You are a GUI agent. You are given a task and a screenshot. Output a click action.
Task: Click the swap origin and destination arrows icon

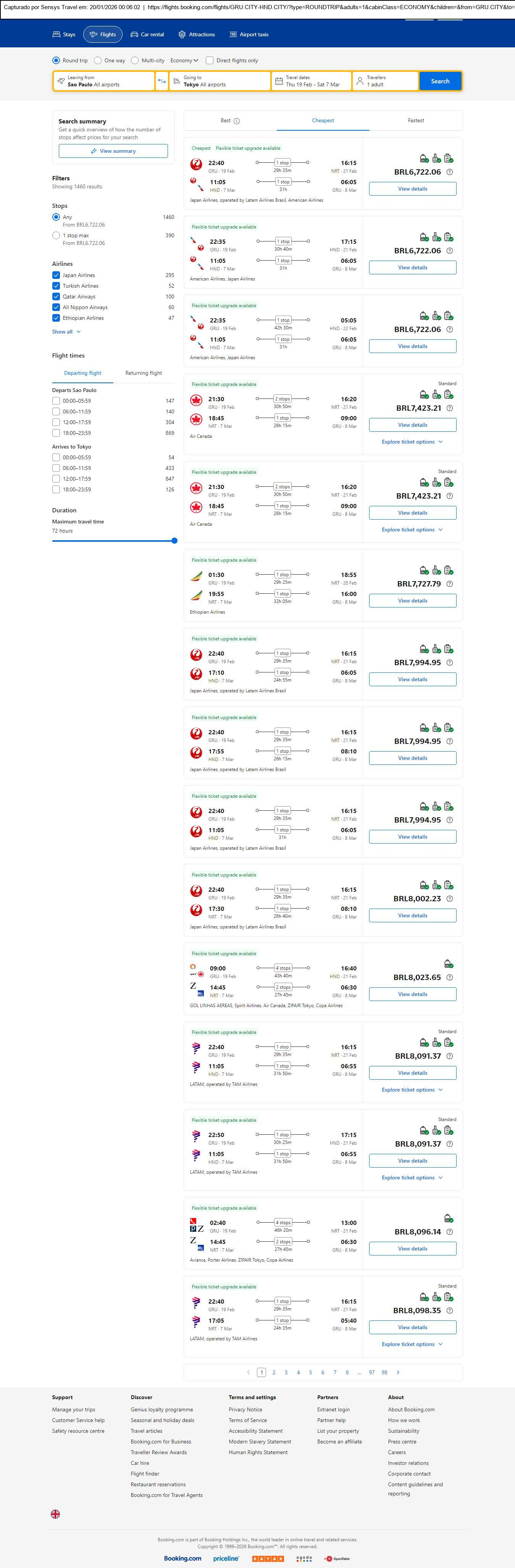(162, 81)
